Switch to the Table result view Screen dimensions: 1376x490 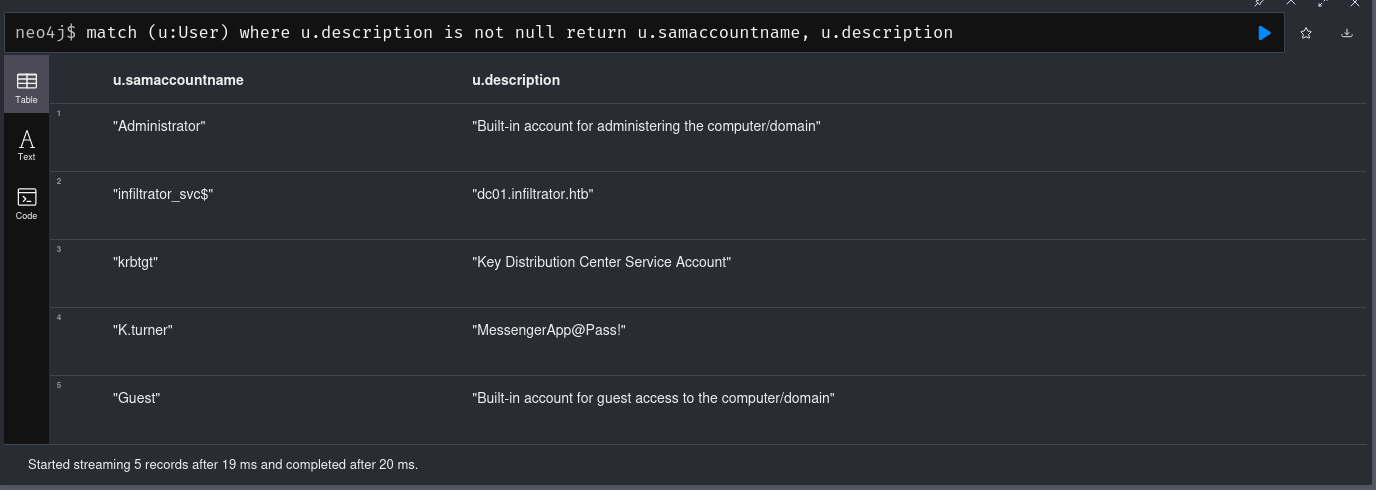point(27,87)
